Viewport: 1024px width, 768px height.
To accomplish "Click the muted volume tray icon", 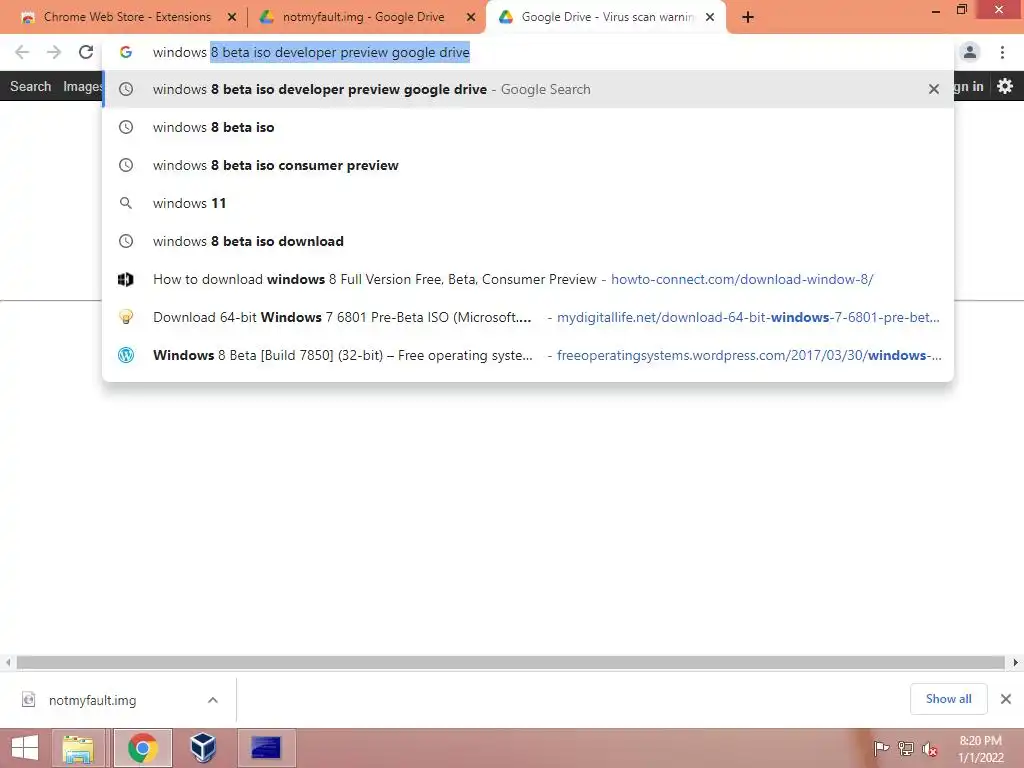I will tap(930, 748).
